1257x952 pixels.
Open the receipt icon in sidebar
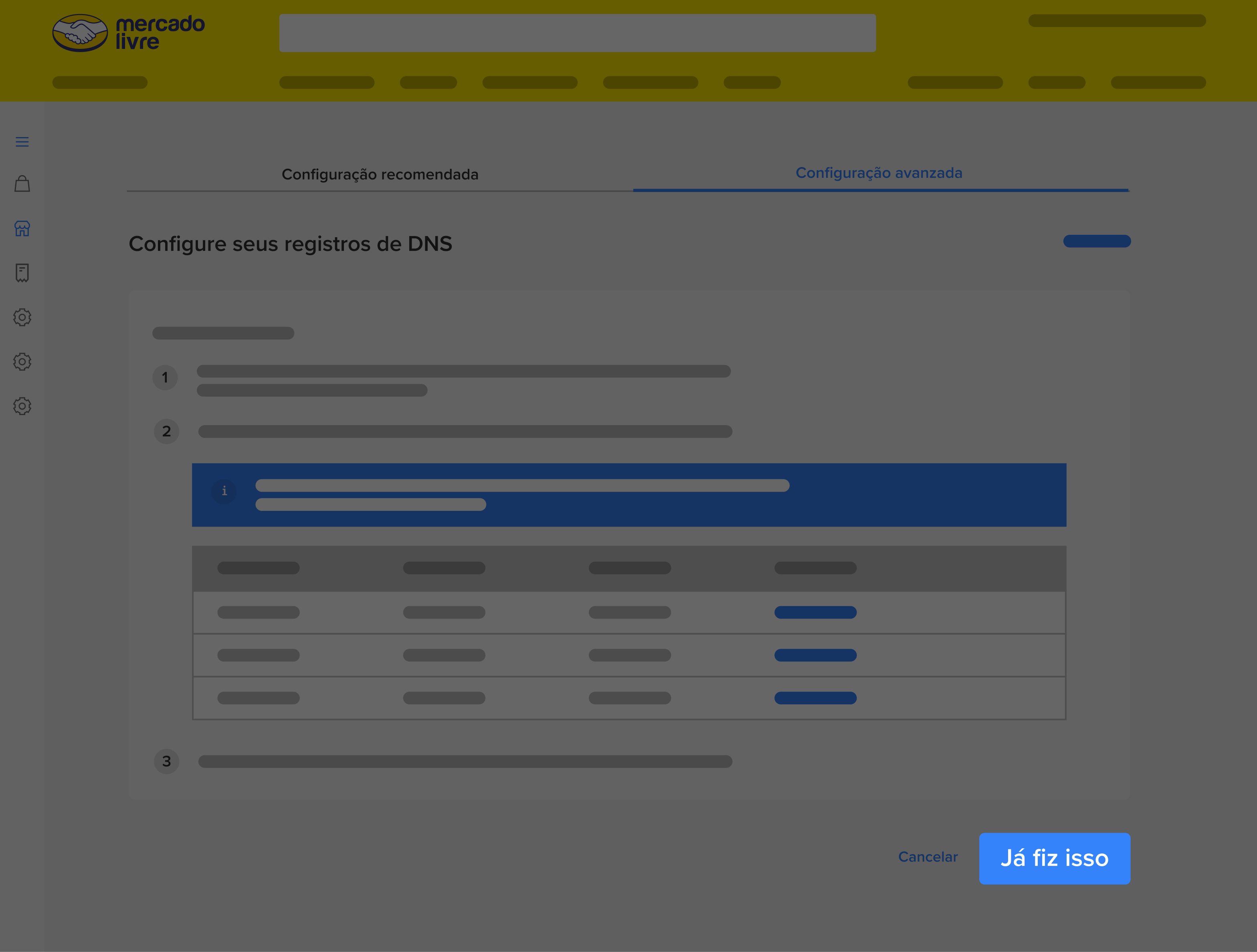pyautogui.click(x=22, y=272)
